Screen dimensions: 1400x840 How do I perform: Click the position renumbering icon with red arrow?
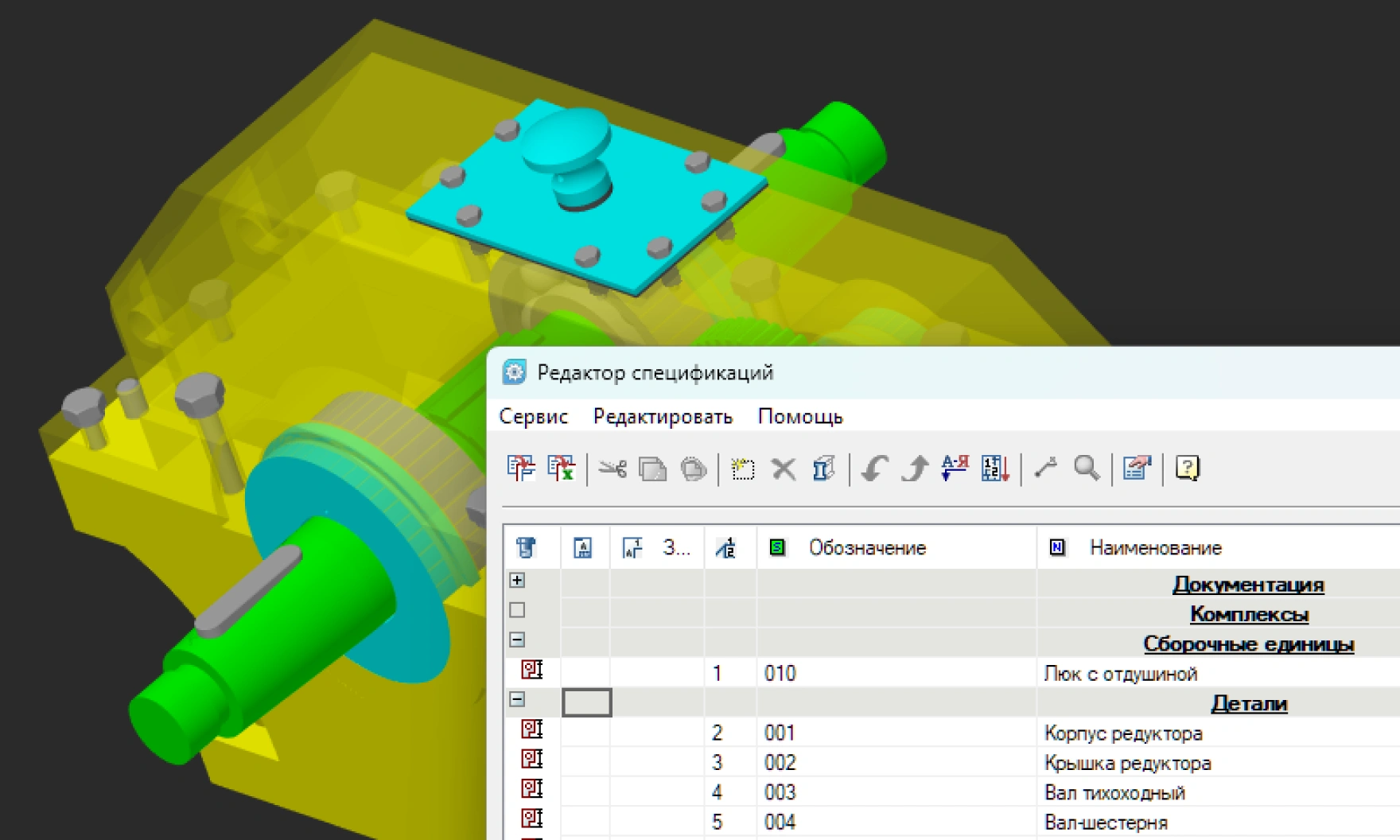pos(995,469)
